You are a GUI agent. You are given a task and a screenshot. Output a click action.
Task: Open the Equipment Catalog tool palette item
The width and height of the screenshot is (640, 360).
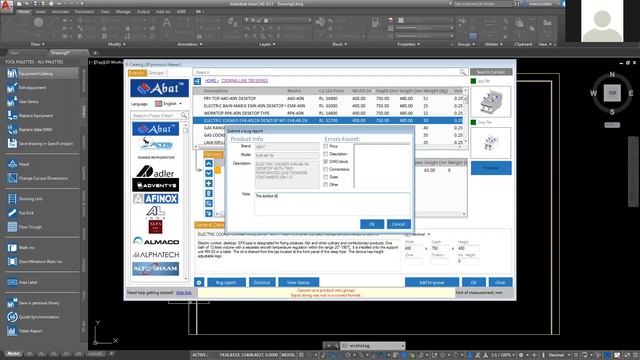click(x=42, y=73)
